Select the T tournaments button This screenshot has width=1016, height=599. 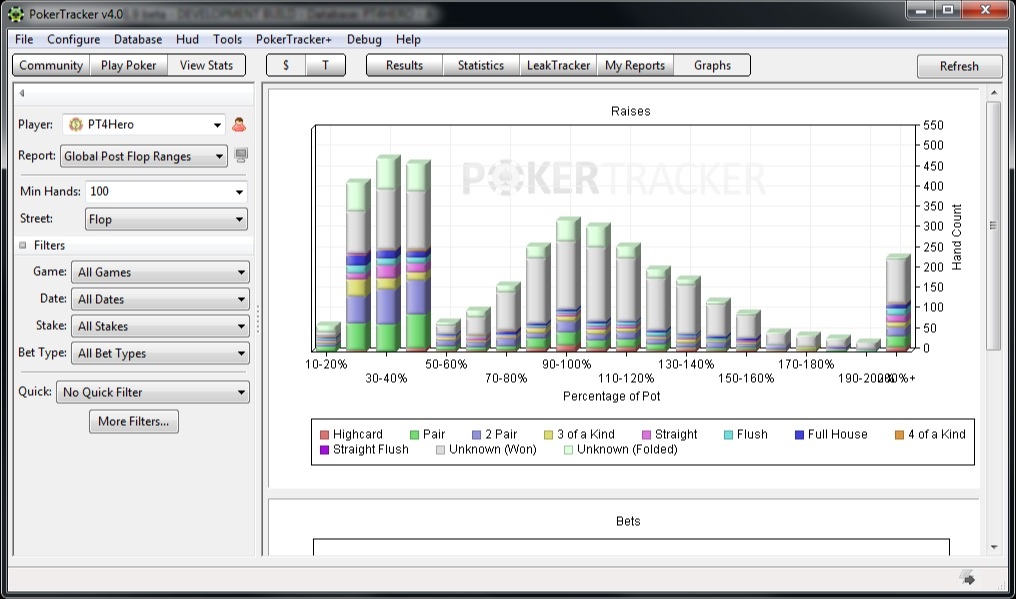tap(325, 65)
